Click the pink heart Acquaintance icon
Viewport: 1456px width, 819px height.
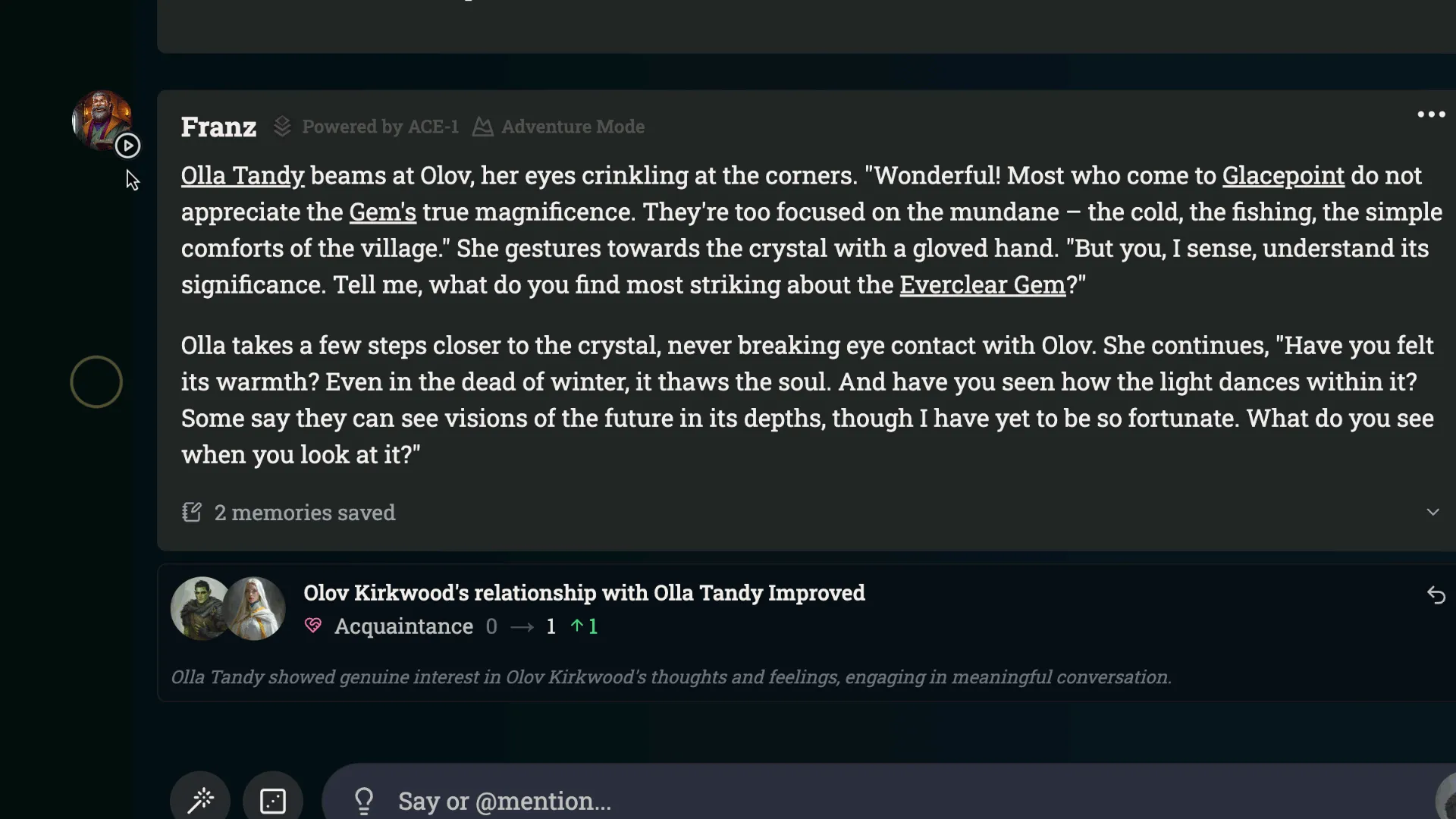click(313, 626)
